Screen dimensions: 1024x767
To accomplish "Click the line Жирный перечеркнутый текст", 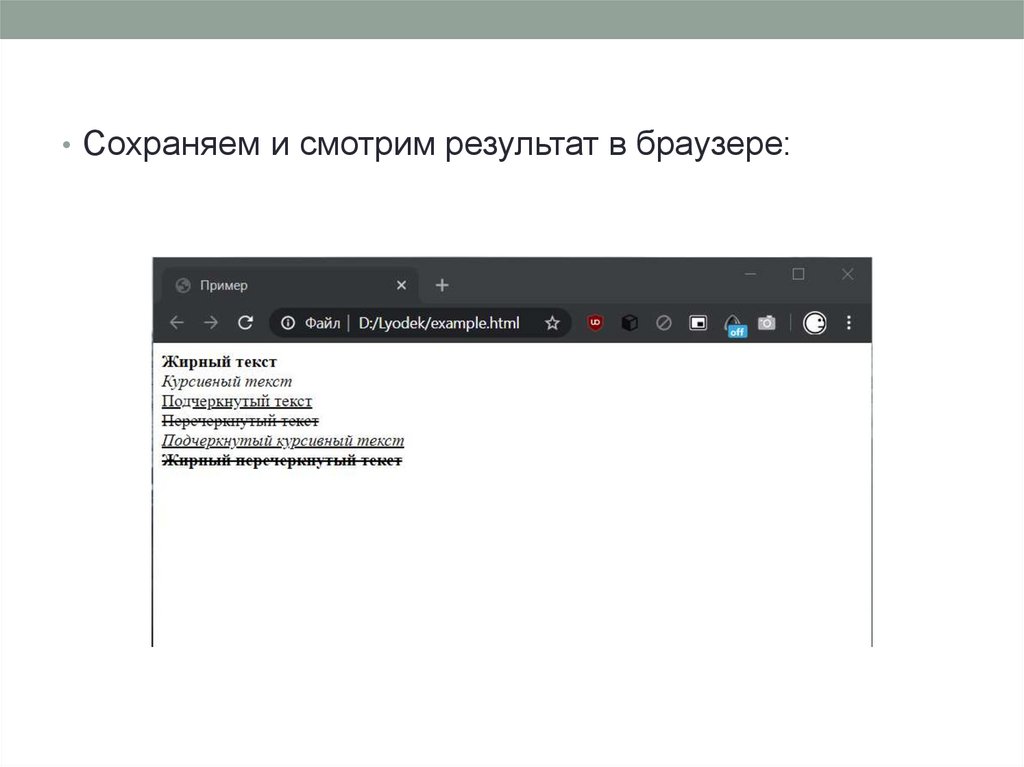I will tap(281, 460).
